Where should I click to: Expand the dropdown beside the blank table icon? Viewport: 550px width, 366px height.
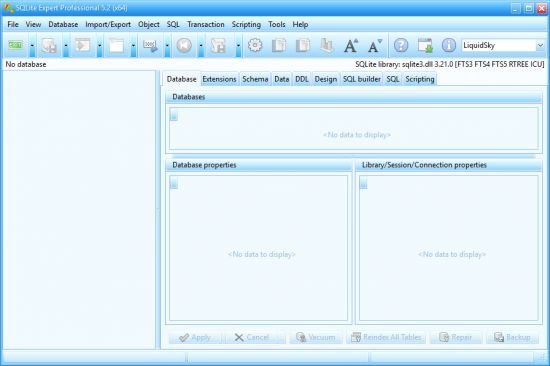(x=133, y=46)
